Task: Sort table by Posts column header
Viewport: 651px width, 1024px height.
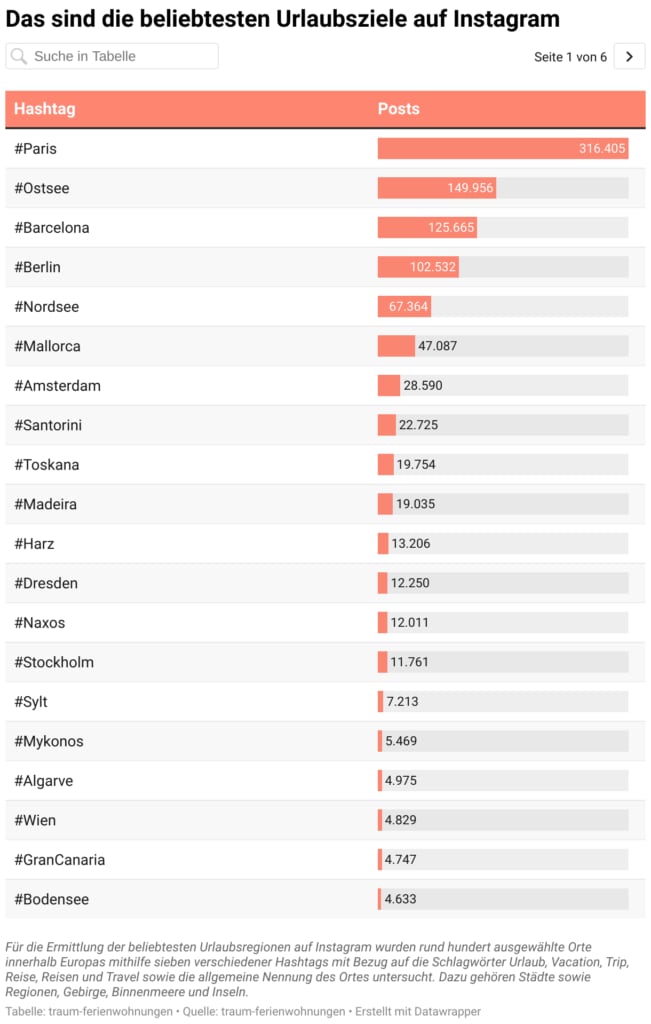Action: (x=399, y=109)
